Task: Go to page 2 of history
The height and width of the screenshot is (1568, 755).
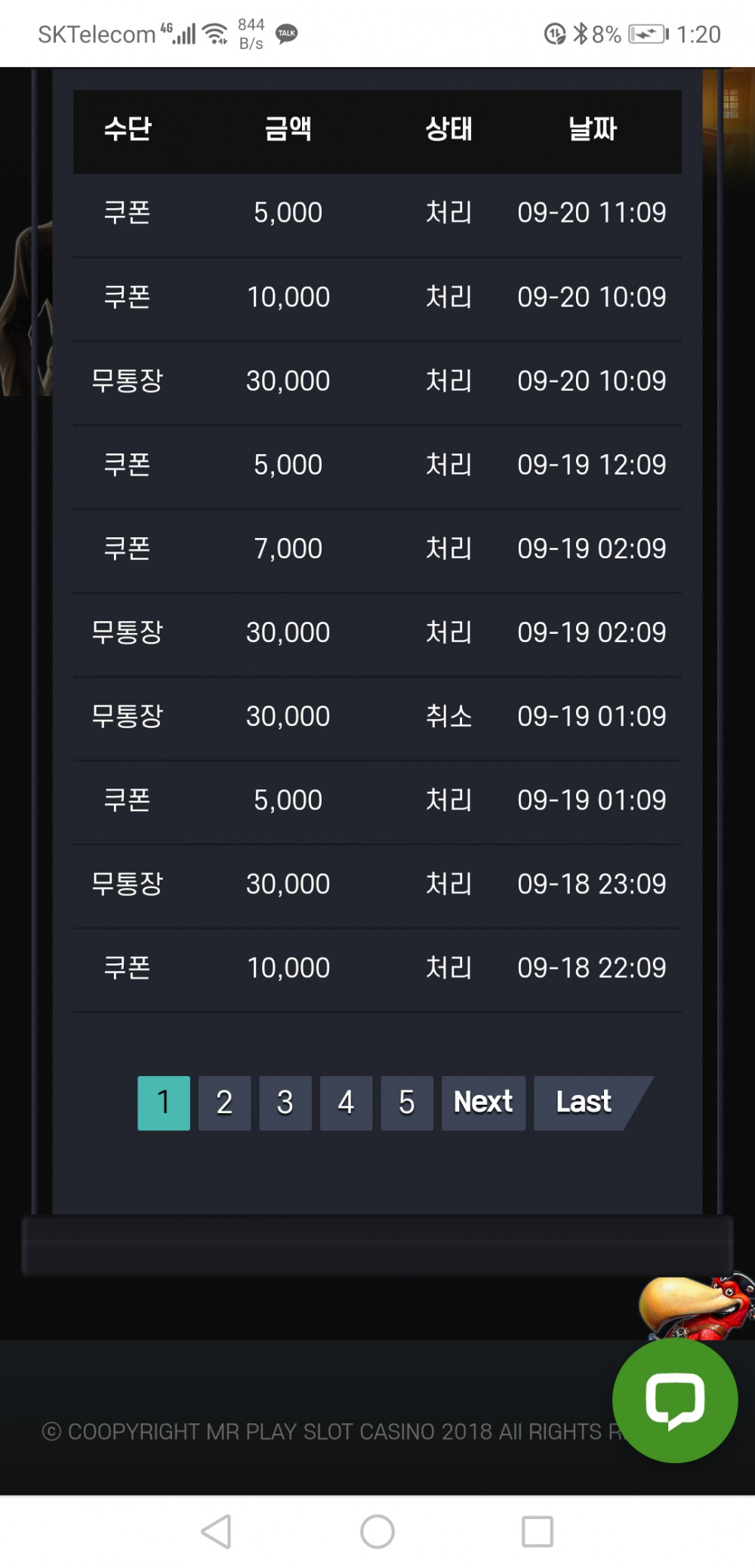Action: coord(224,1102)
